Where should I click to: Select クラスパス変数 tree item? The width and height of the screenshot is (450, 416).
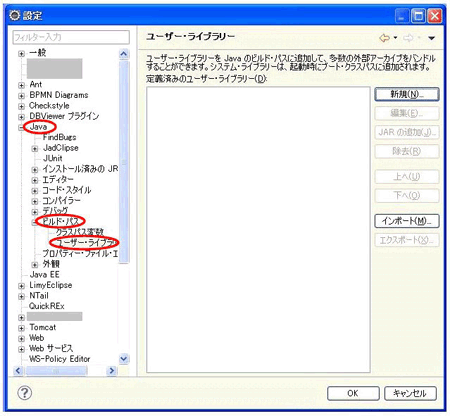(80, 232)
